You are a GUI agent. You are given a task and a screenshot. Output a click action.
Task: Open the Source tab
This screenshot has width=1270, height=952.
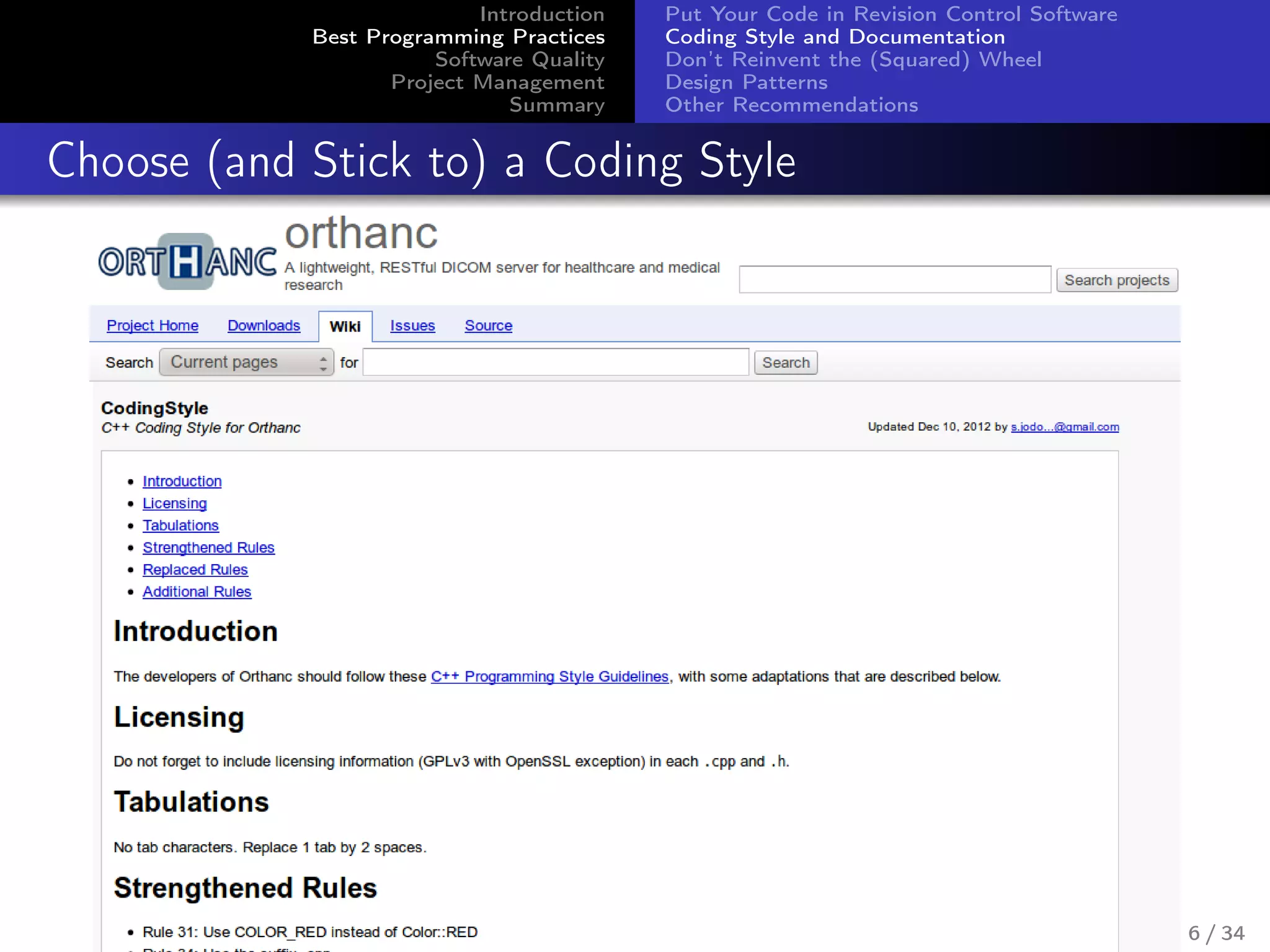(x=489, y=325)
